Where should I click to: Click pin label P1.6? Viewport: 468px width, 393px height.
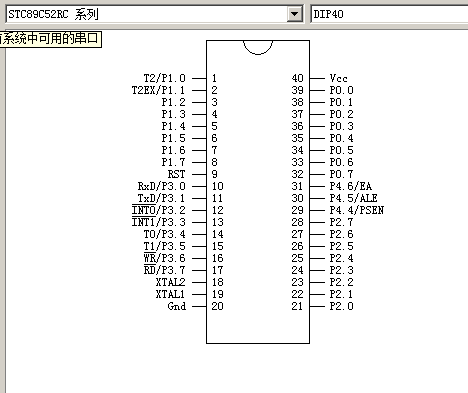[173, 150]
